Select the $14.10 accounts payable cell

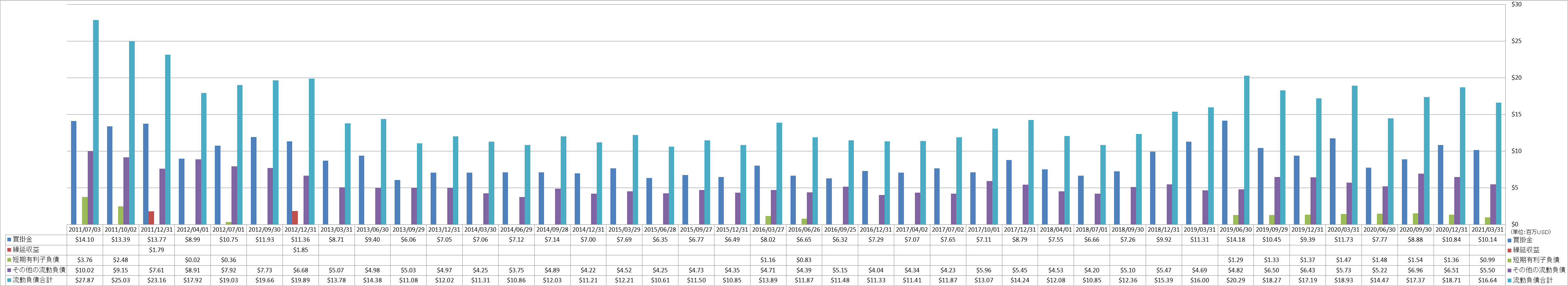coord(85,240)
